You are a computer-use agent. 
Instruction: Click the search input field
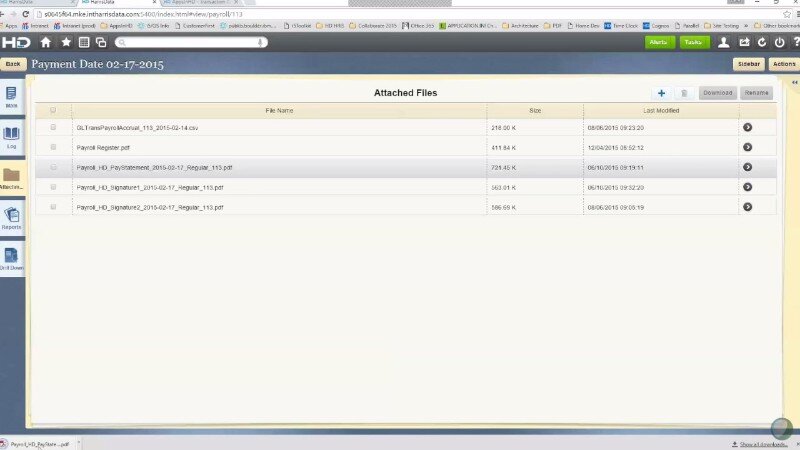(190, 42)
